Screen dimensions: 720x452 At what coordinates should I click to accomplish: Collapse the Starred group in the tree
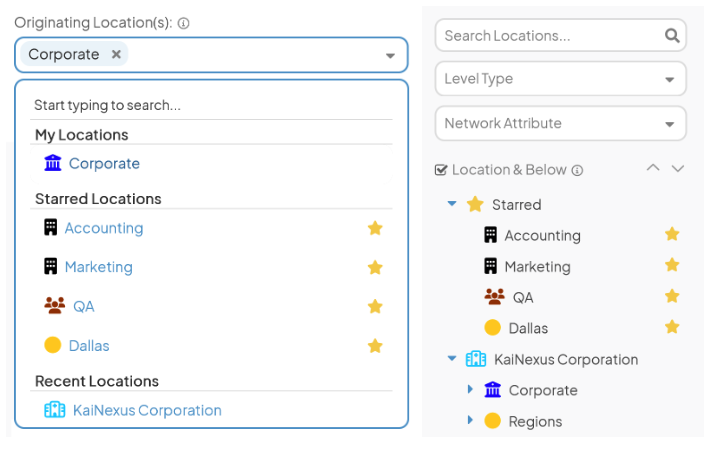(x=452, y=203)
